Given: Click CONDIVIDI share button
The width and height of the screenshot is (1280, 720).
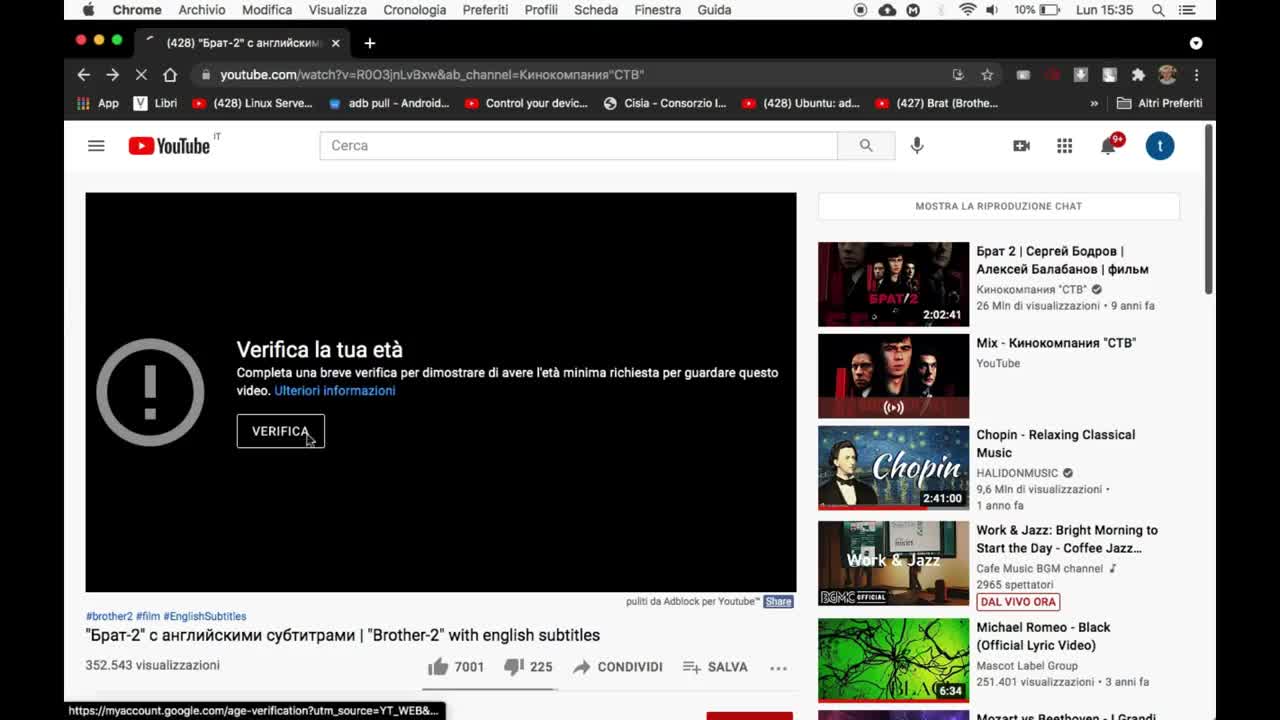Looking at the screenshot, I should point(618,667).
